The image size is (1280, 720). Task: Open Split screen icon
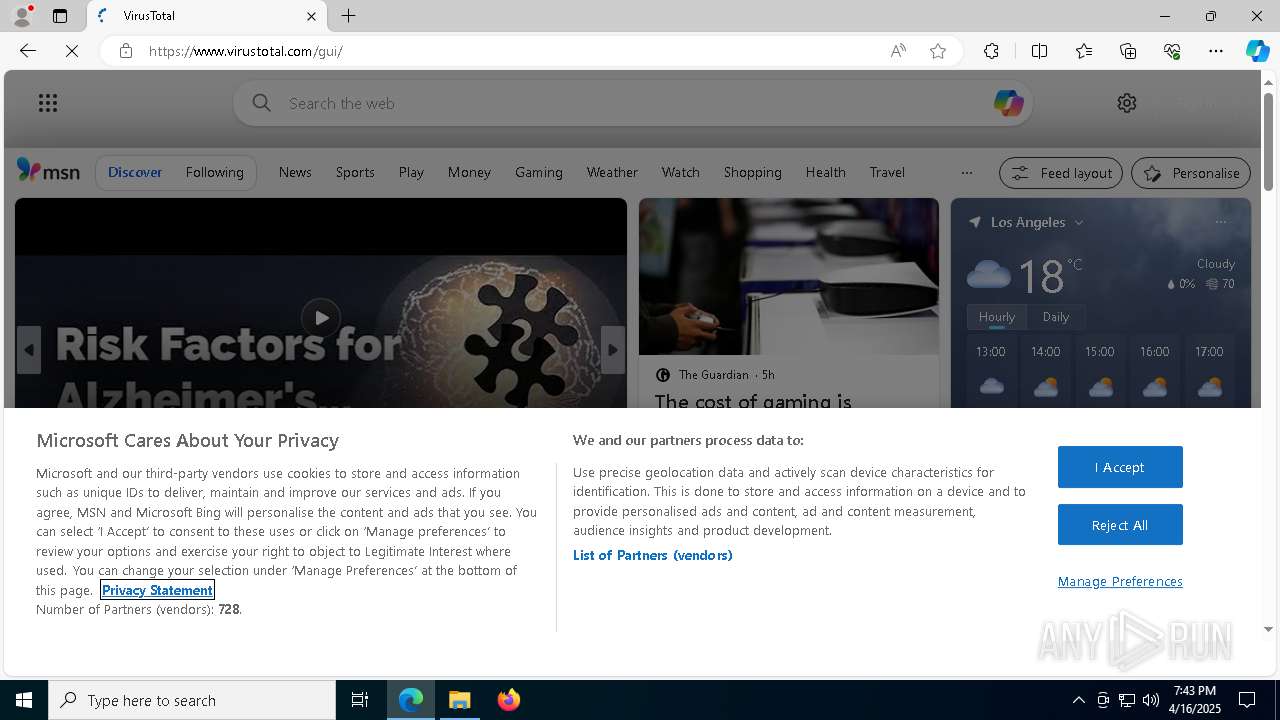point(1039,51)
